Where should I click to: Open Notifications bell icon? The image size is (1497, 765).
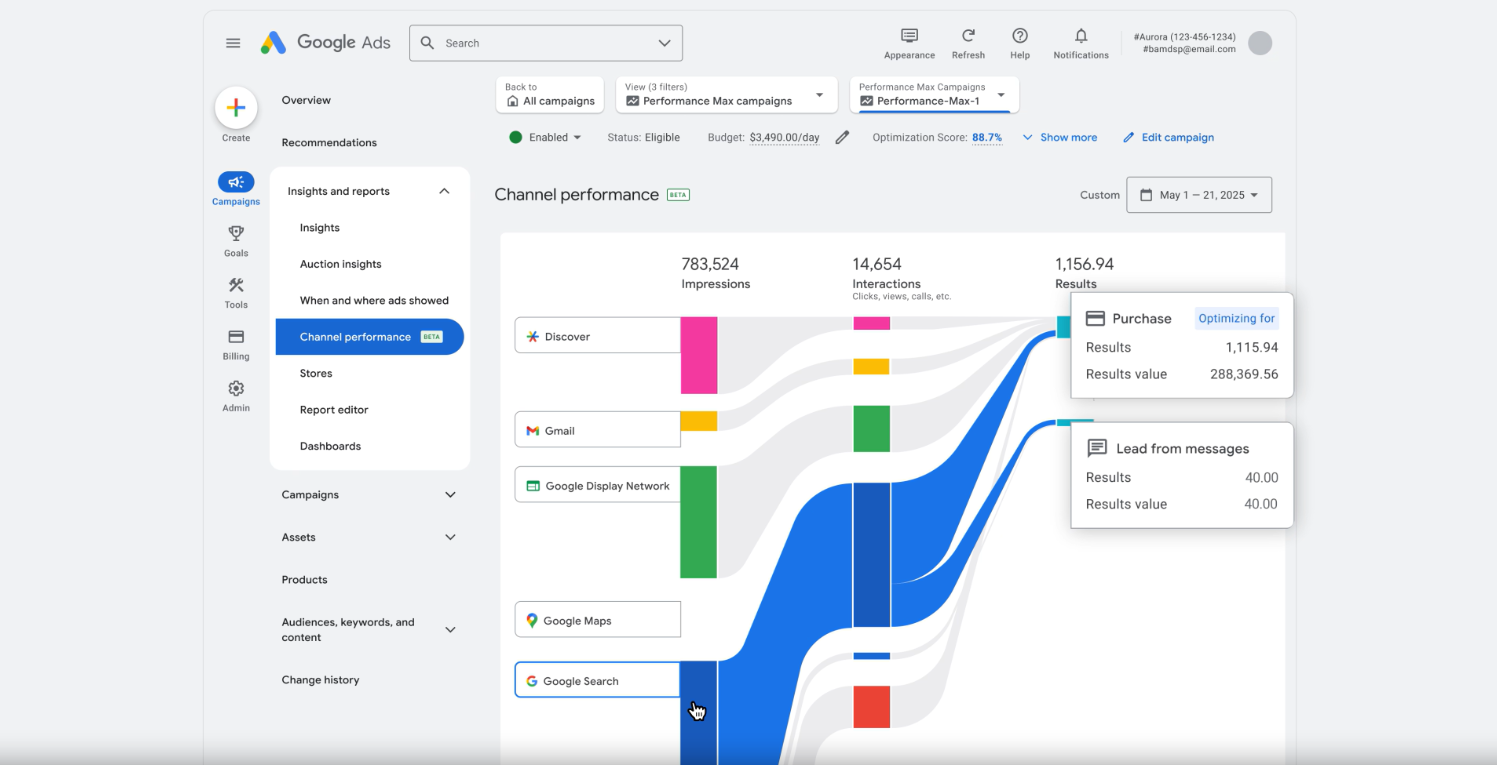[x=1081, y=36]
